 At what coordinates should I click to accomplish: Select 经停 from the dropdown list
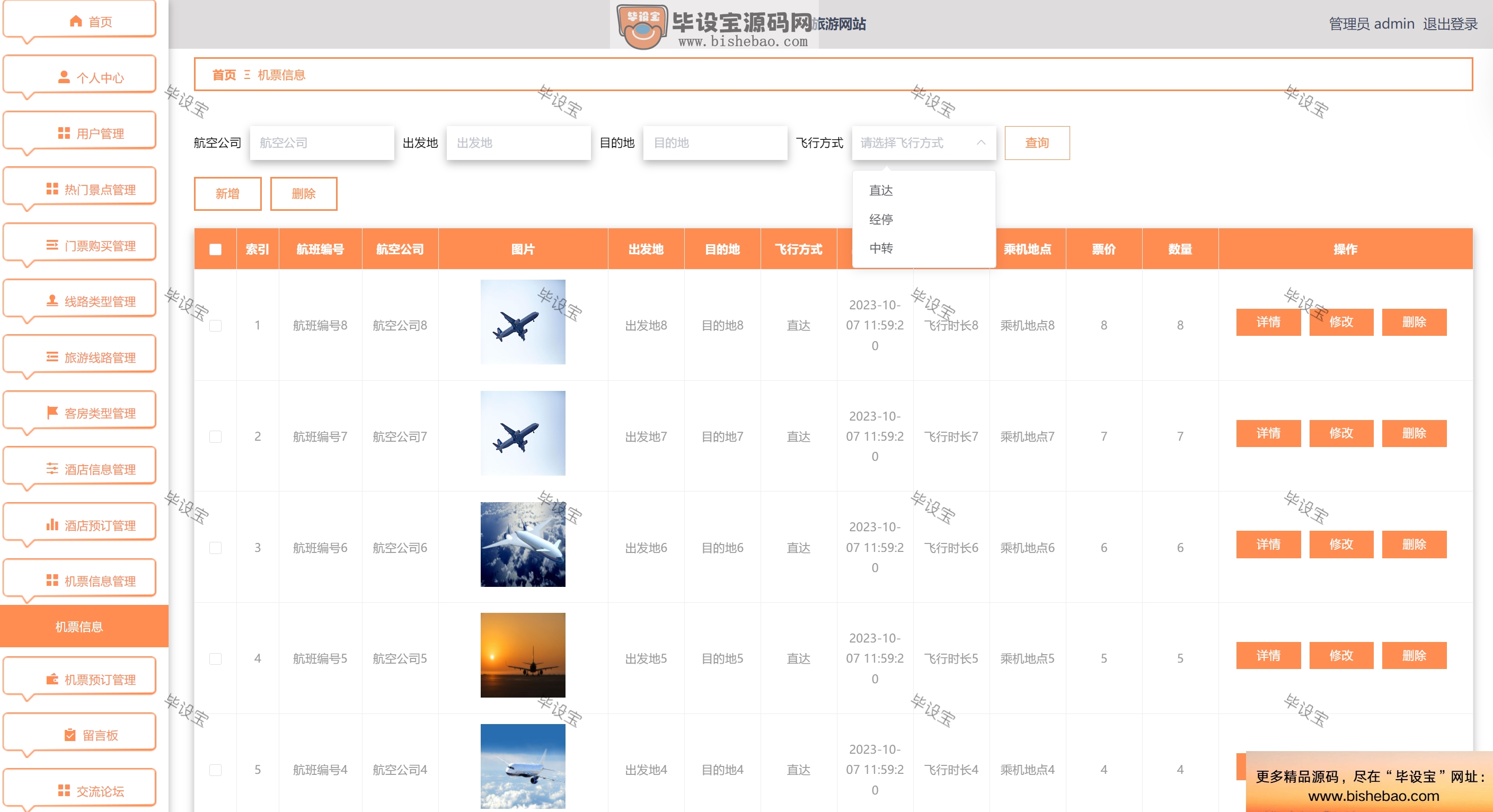pyautogui.click(x=924, y=219)
